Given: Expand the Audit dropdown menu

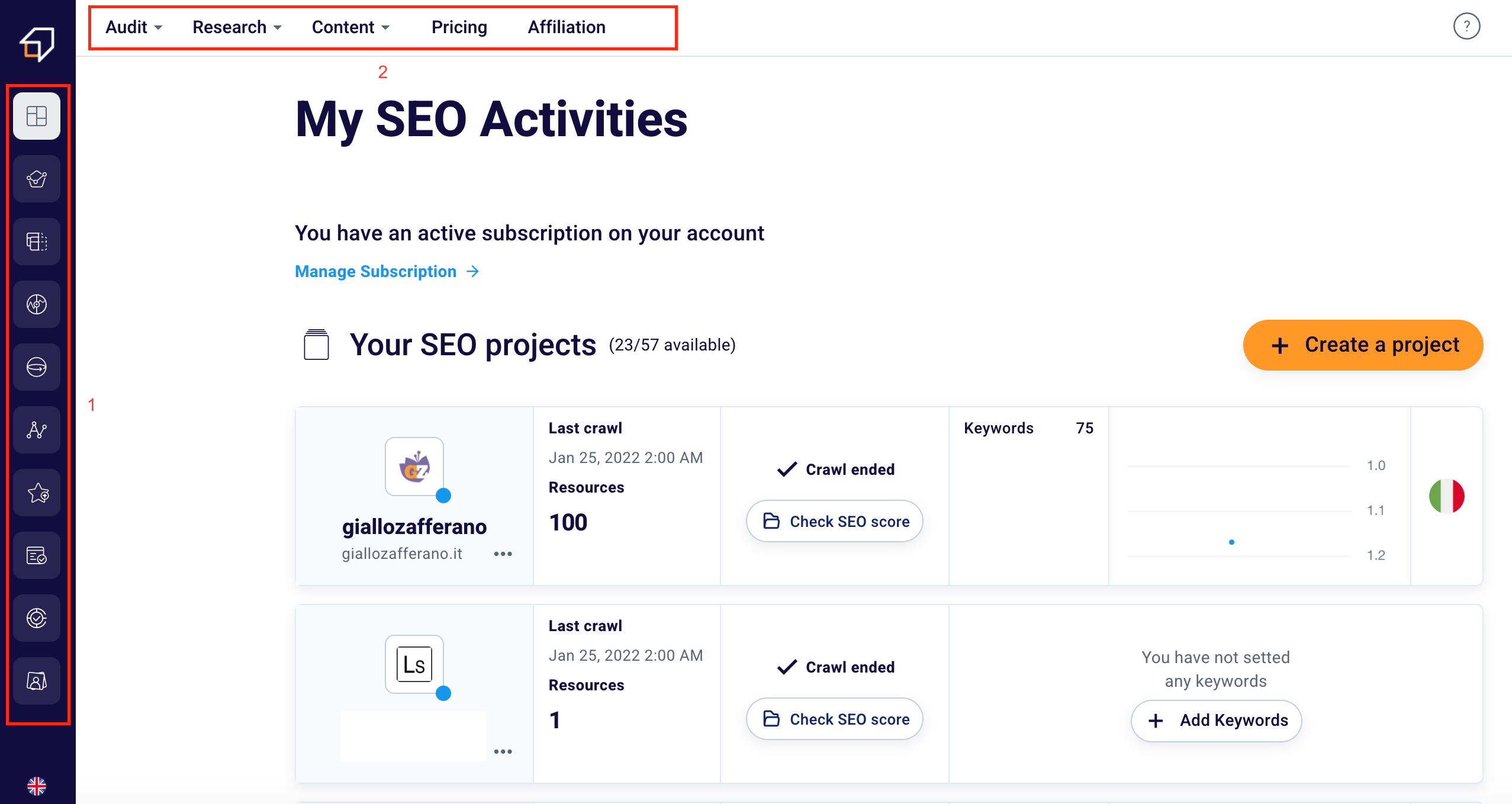Looking at the screenshot, I should (x=134, y=27).
